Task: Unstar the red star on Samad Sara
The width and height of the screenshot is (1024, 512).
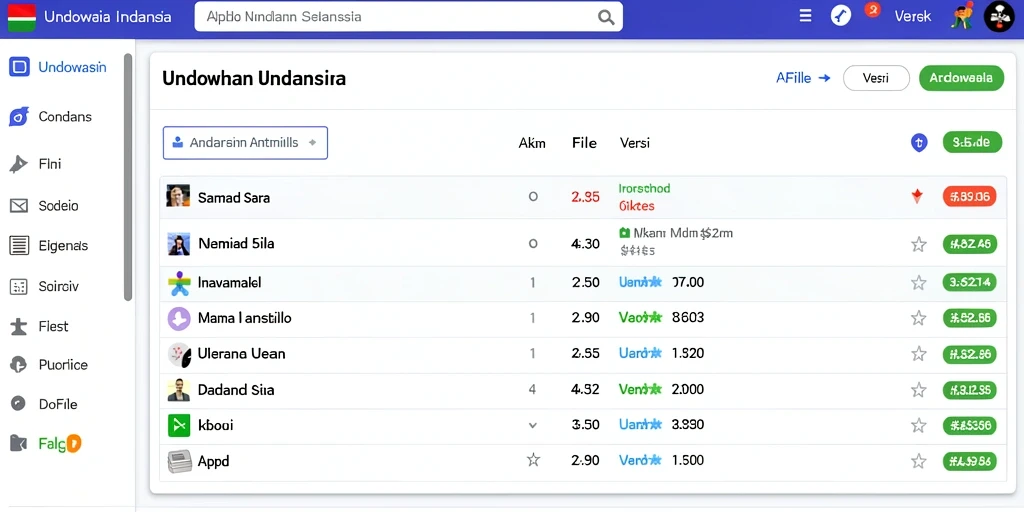Action: click(918, 196)
